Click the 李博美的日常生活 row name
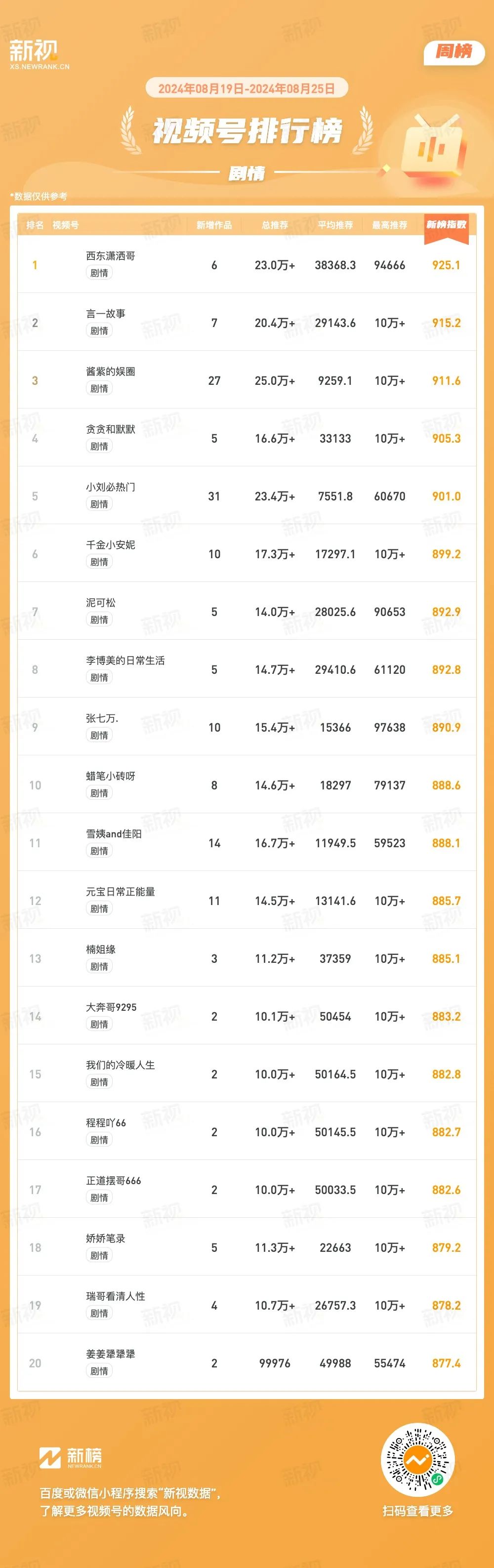This screenshot has height=1568, width=494. (125, 661)
